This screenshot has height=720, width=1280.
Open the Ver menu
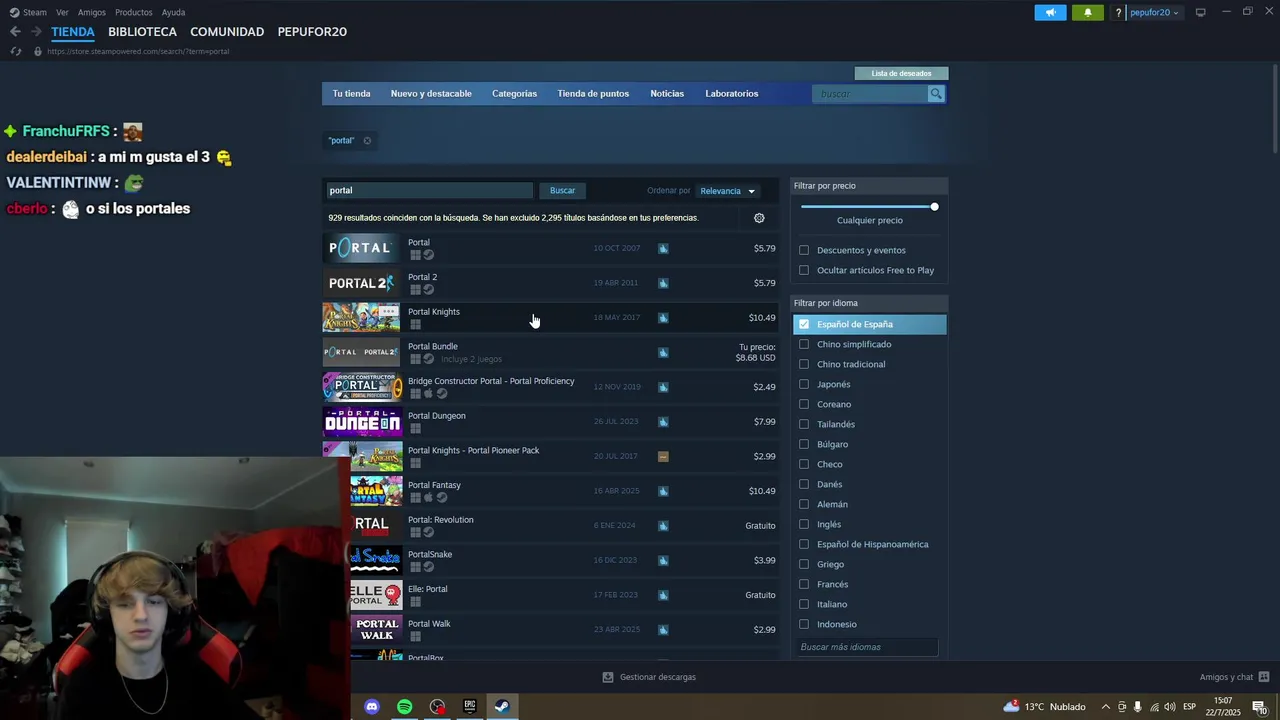62,12
